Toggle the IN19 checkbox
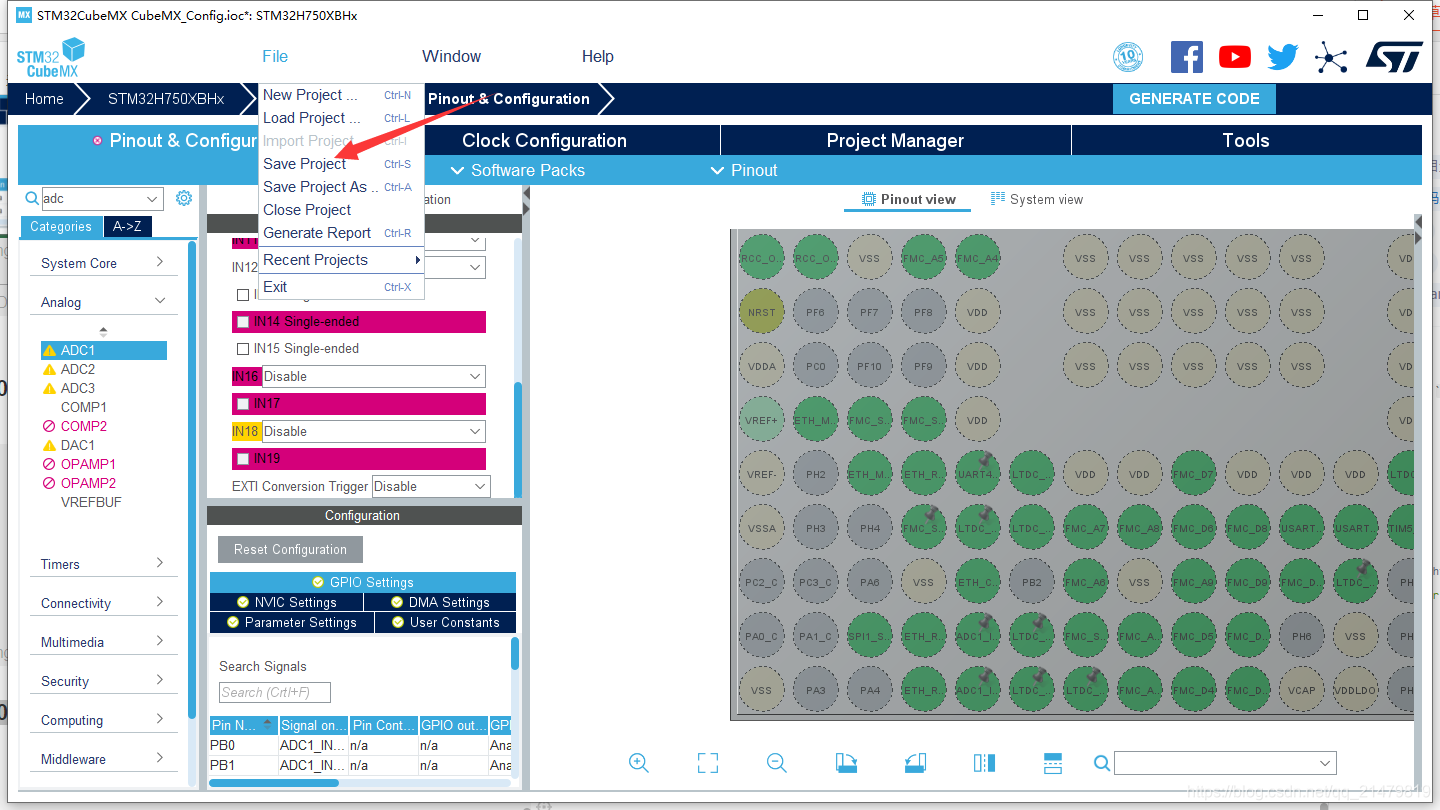This screenshot has height=810, width=1440. 243,459
